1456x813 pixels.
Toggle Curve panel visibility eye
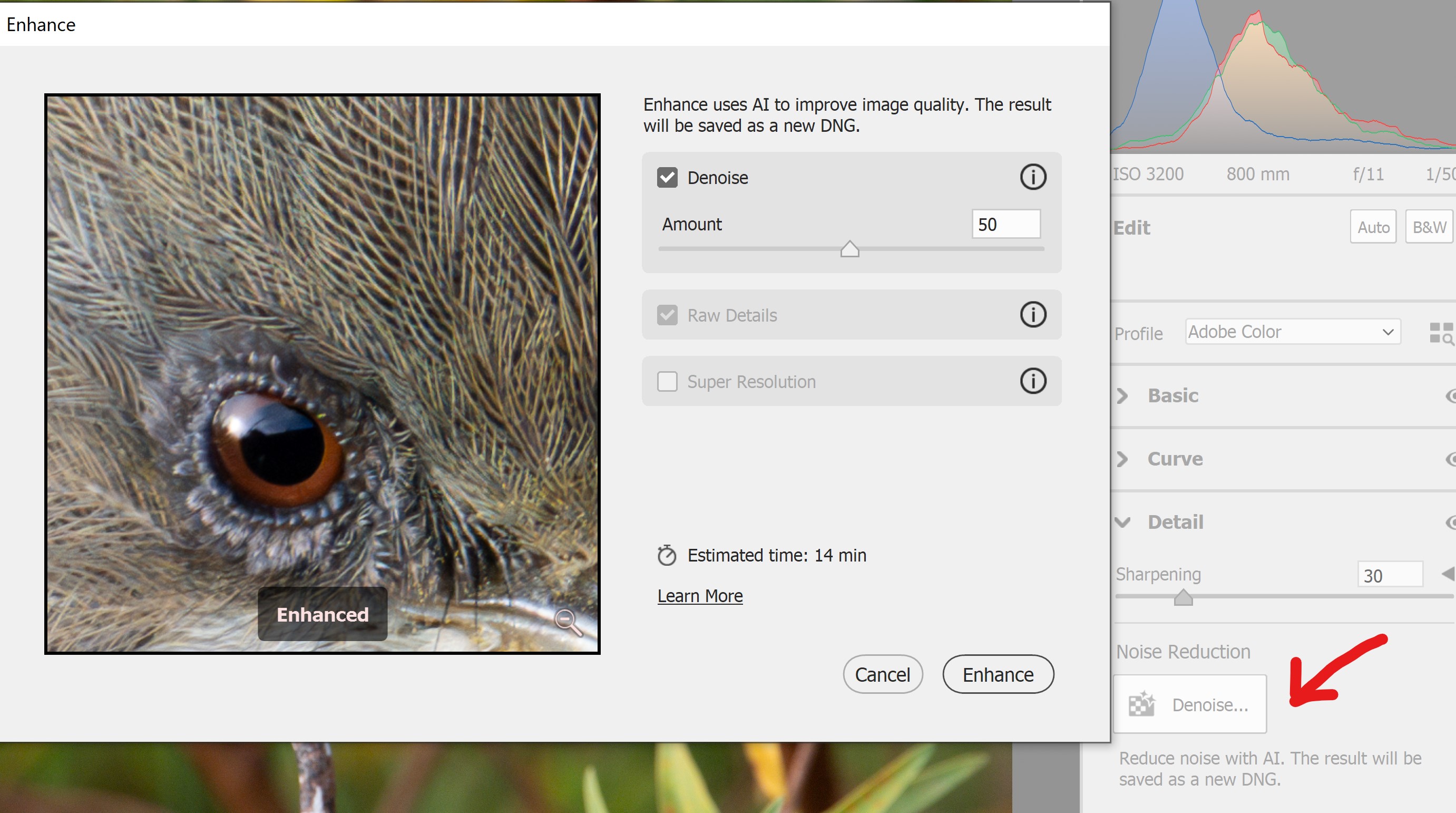click(x=1451, y=459)
